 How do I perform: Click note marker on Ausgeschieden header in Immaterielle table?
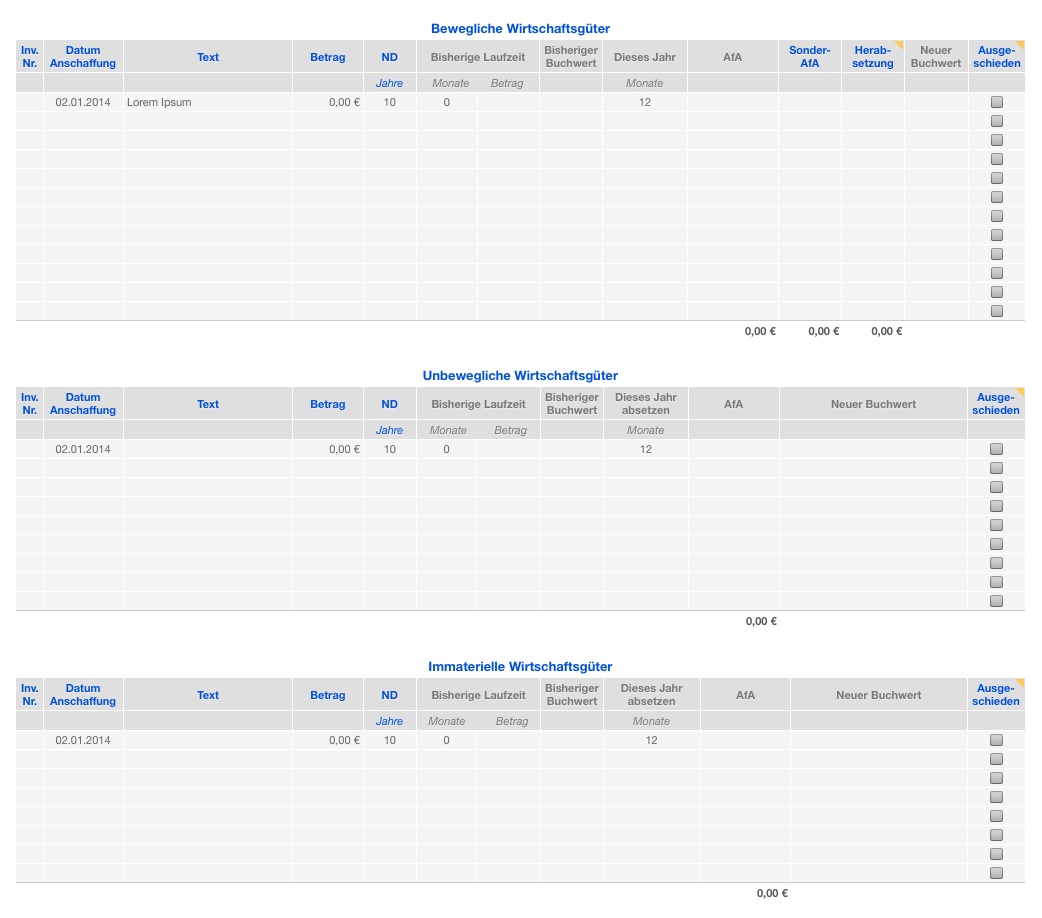pyautogui.click(x=1020, y=683)
